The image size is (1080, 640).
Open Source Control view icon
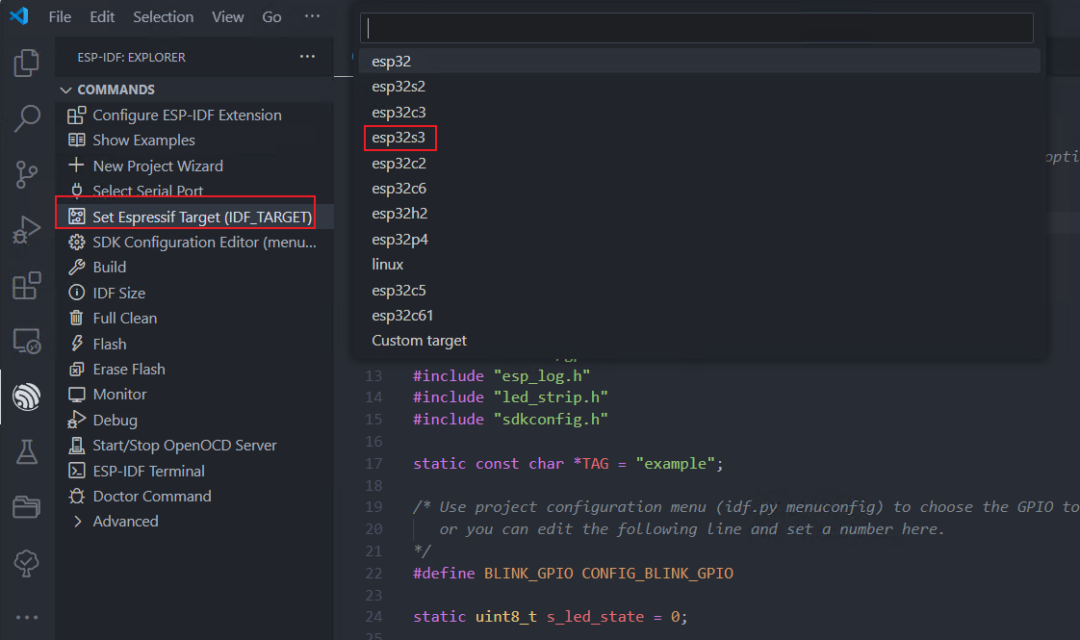coord(26,174)
